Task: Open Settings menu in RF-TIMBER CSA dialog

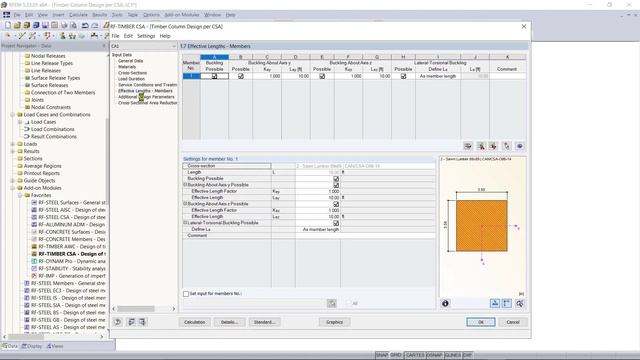Action: [x=146, y=36]
